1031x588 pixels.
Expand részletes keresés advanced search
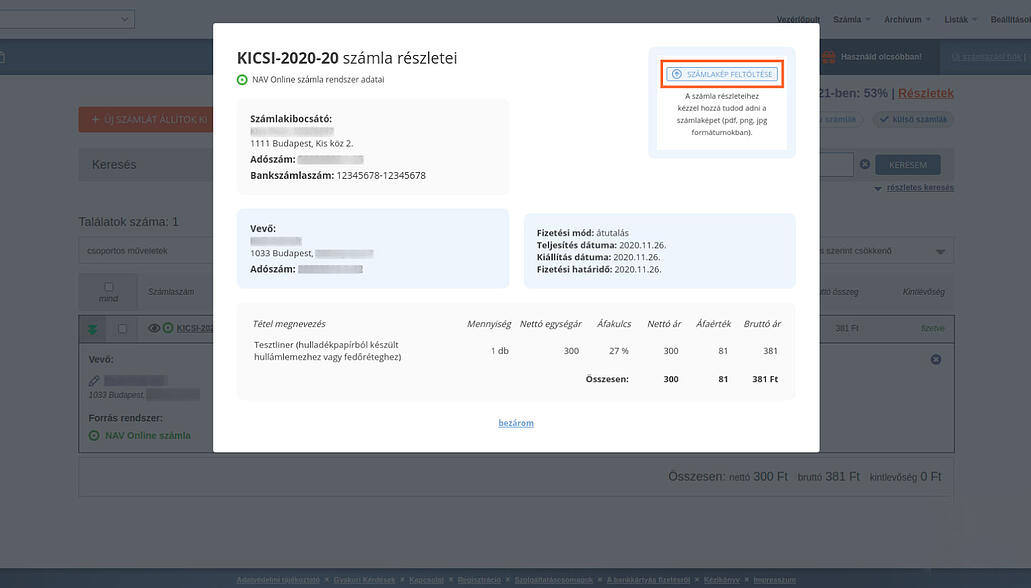pyautogui.click(x=913, y=188)
